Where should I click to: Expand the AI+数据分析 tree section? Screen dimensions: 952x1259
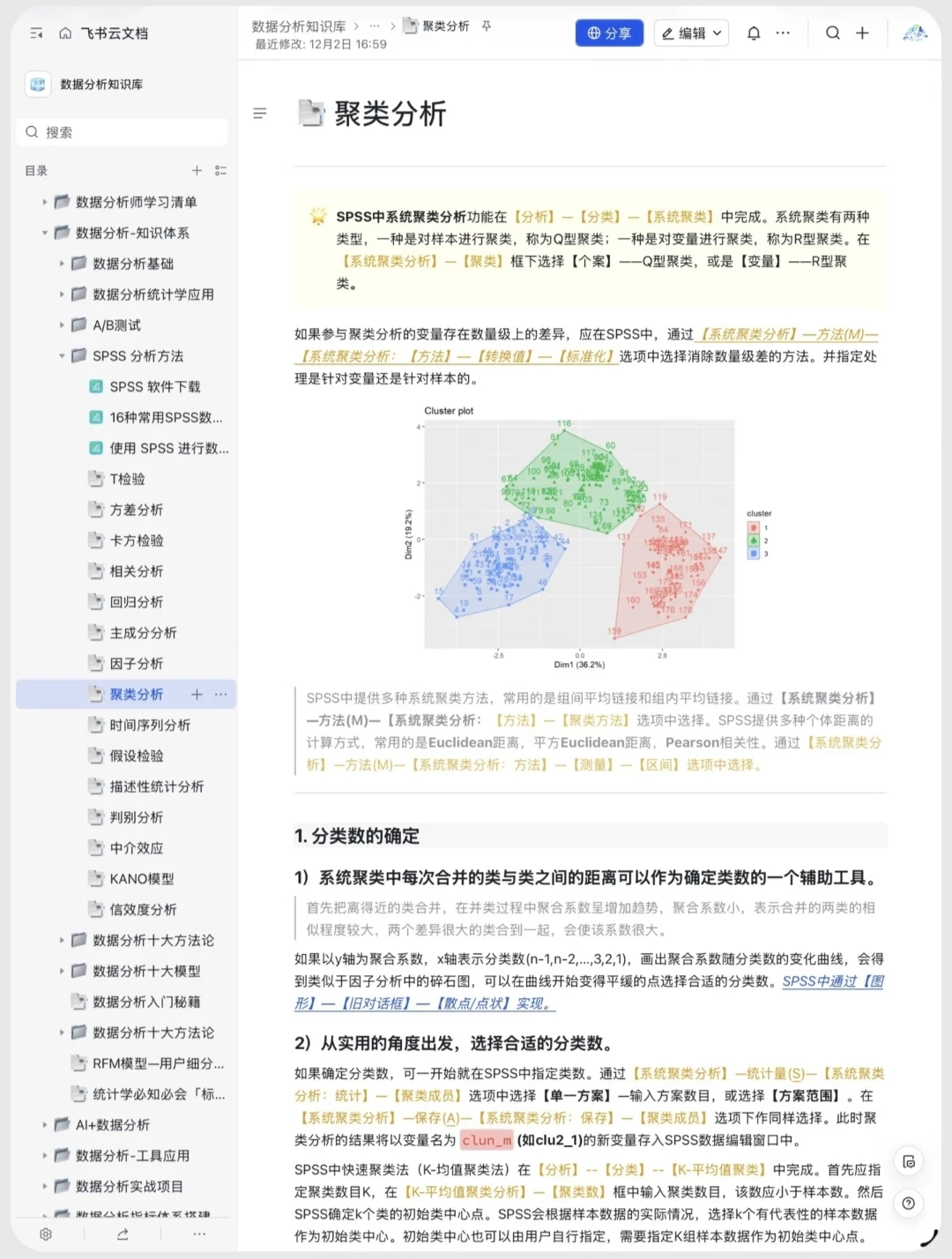[45, 1124]
